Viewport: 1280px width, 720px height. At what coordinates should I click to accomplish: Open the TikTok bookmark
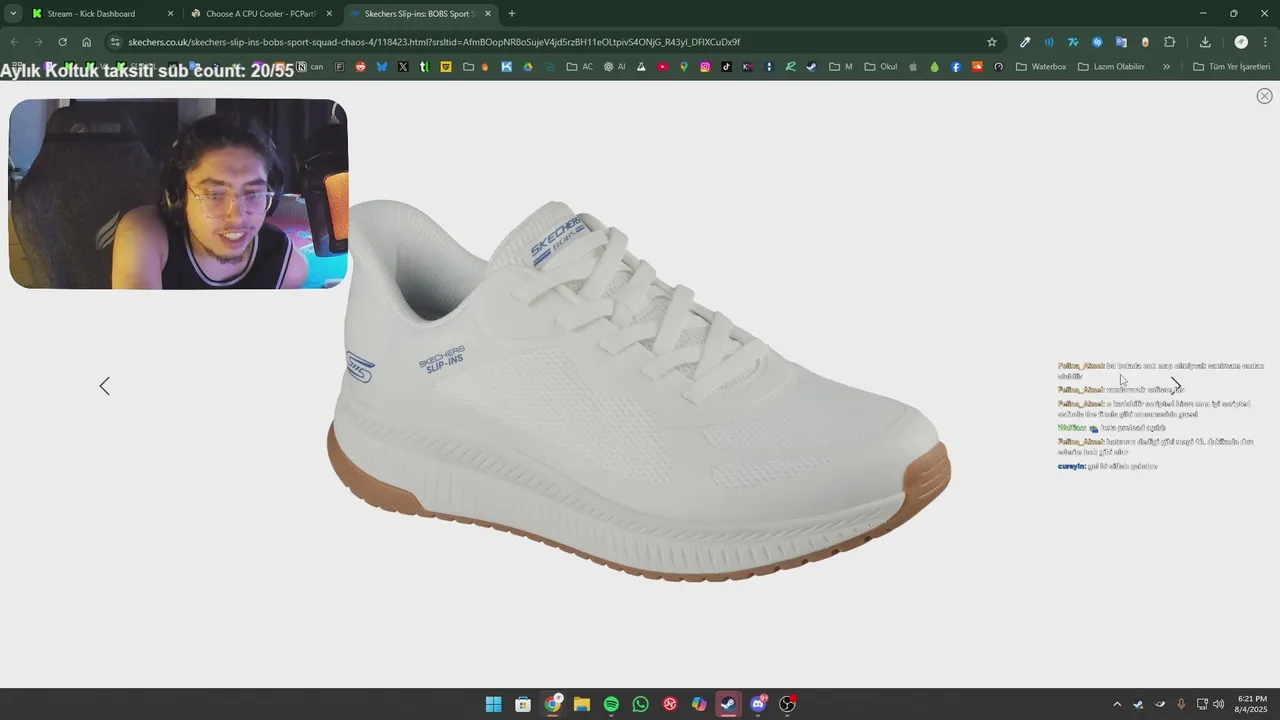[726, 67]
